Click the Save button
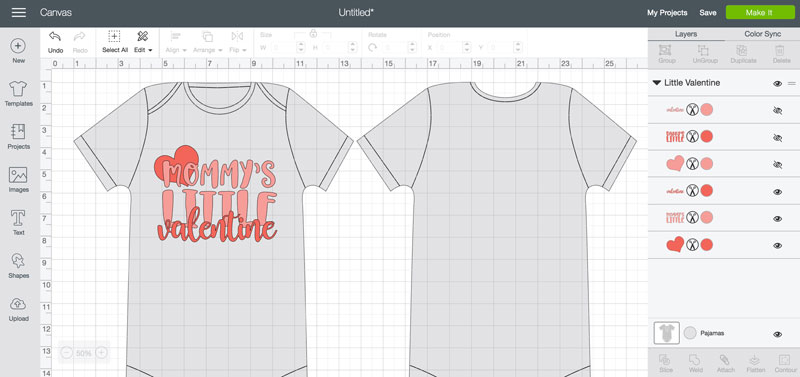This screenshot has width=800, height=377. click(708, 13)
